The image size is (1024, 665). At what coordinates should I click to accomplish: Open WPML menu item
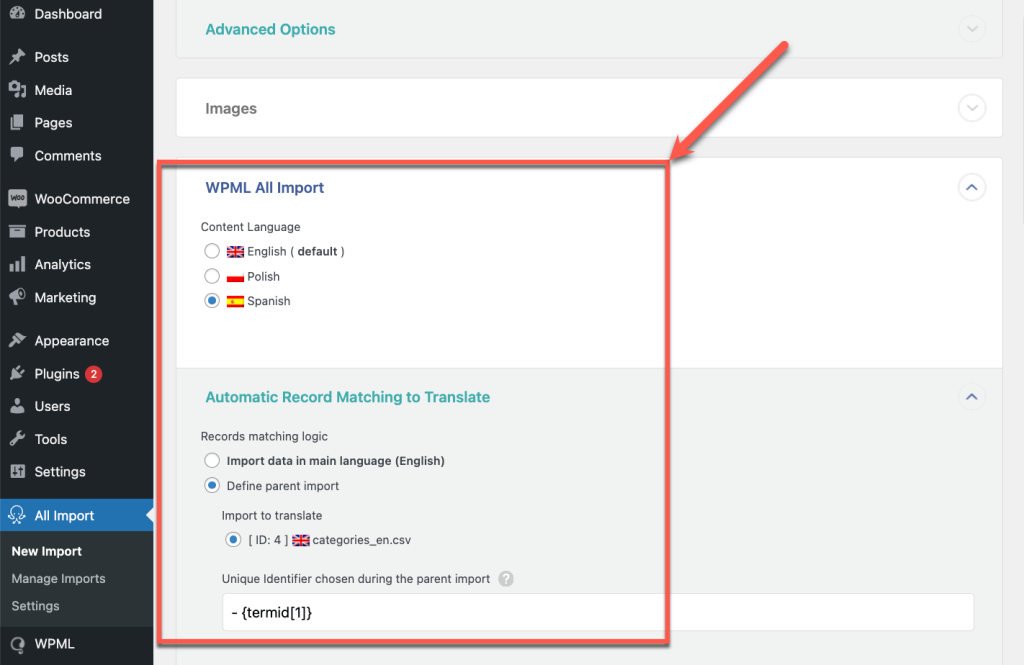76,644
